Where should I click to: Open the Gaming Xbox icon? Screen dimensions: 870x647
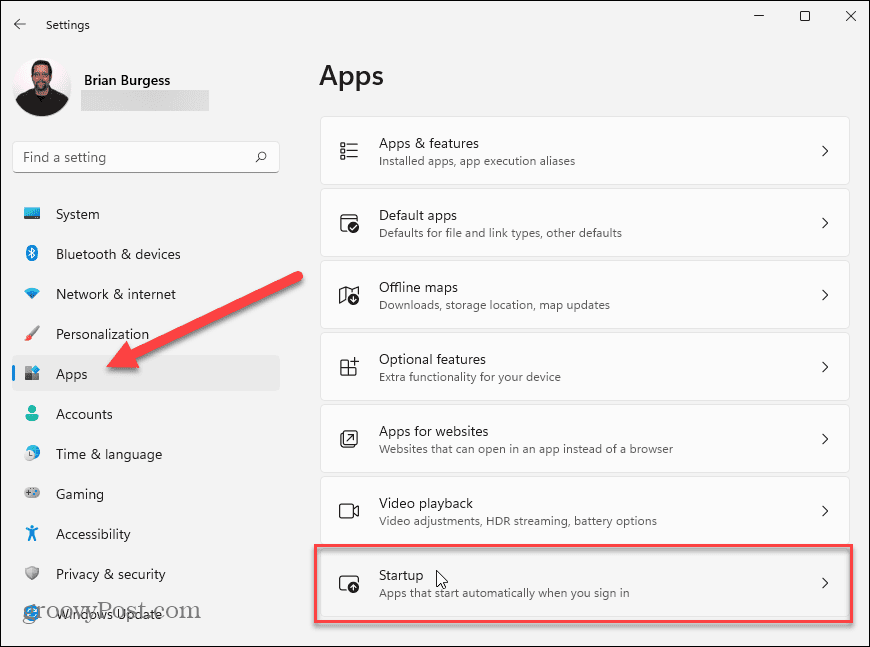tap(30, 494)
